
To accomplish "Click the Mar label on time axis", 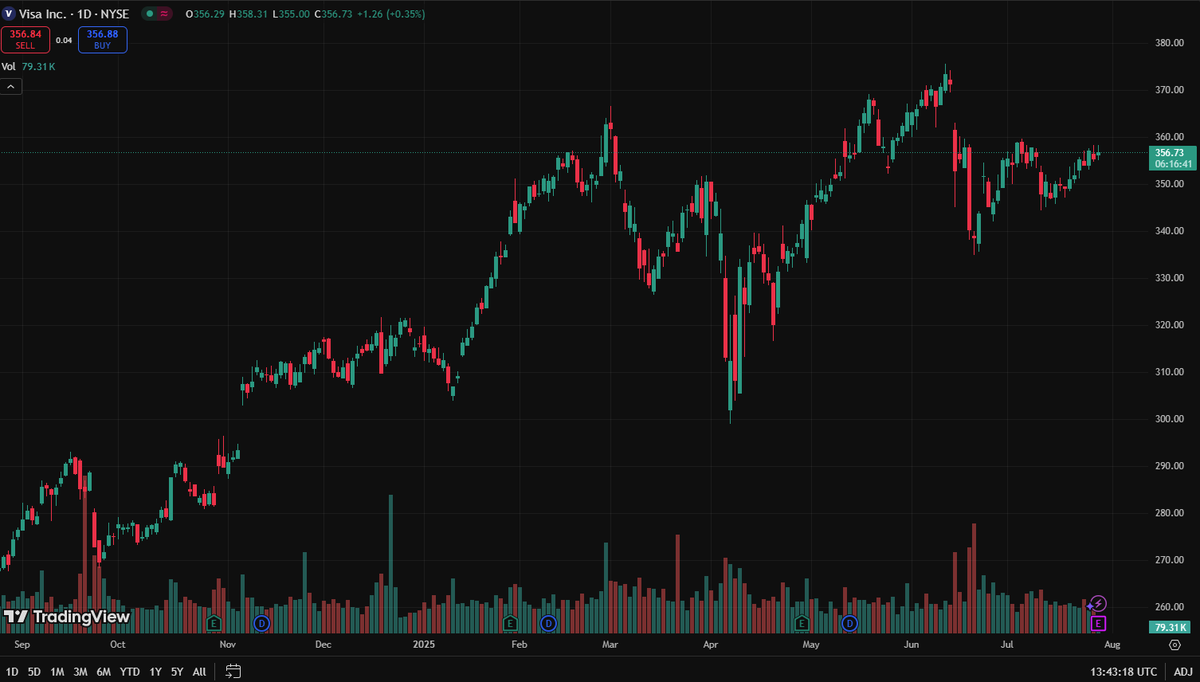I will point(609,645).
